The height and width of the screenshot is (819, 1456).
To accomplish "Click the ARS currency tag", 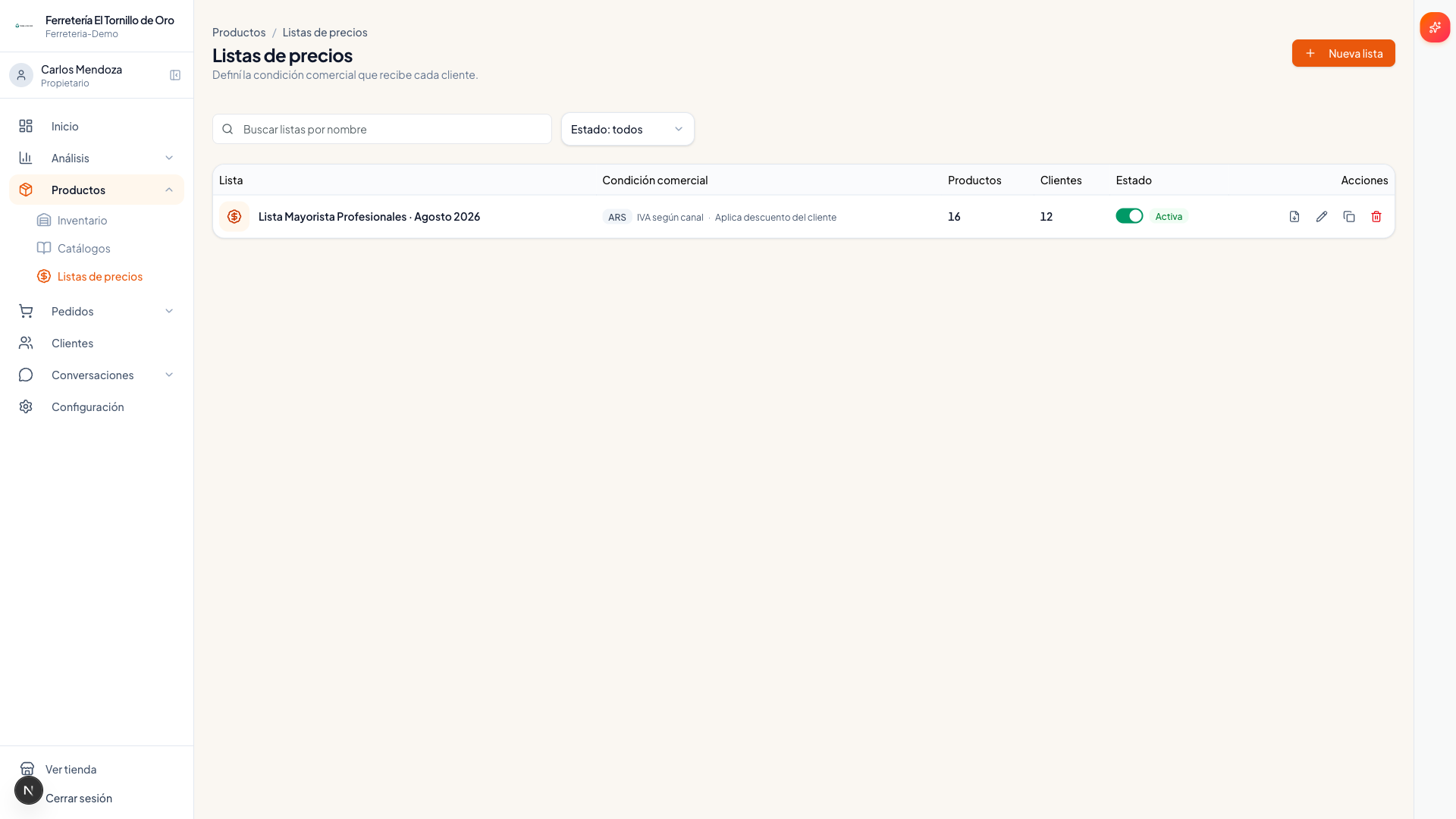I will tap(617, 217).
